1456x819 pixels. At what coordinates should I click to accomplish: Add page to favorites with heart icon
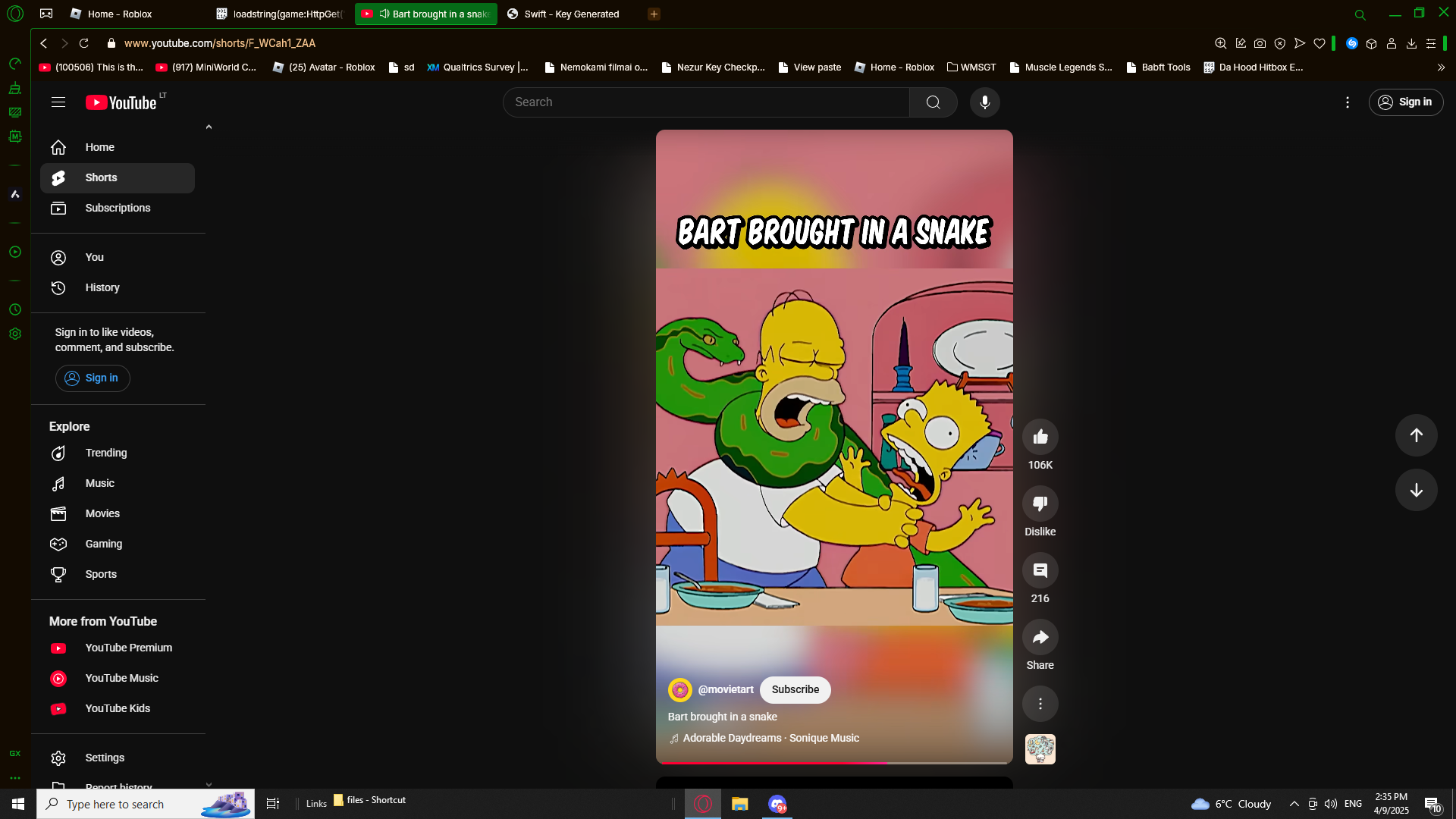(x=1319, y=43)
